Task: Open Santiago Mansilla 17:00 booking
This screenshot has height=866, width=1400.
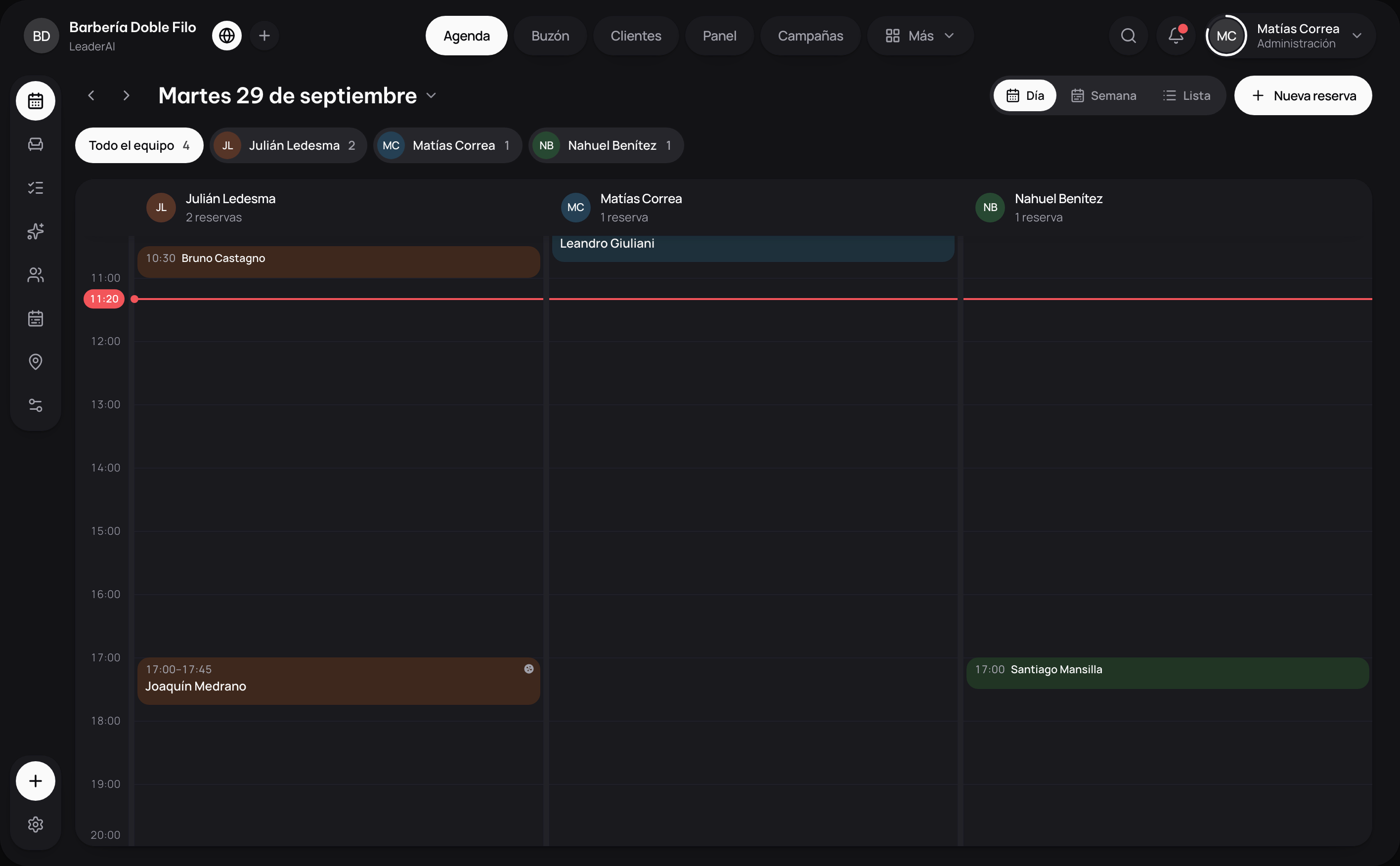Action: 1168,673
